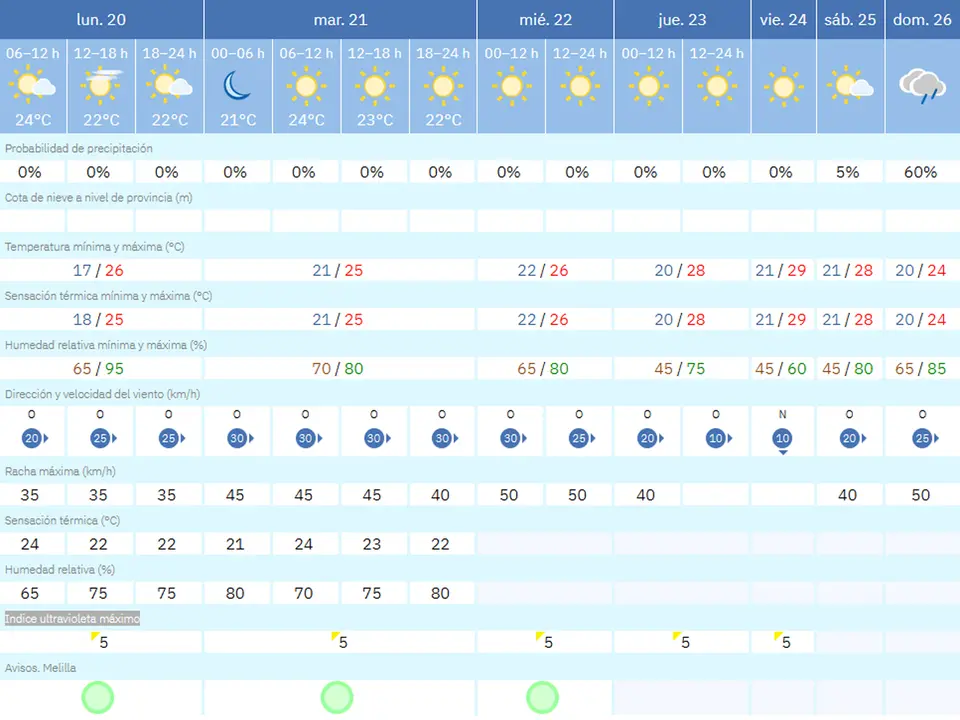Click the wind 30 icon for mar. 21 00–06 h
960x720 pixels.
[x=240, y=438]
